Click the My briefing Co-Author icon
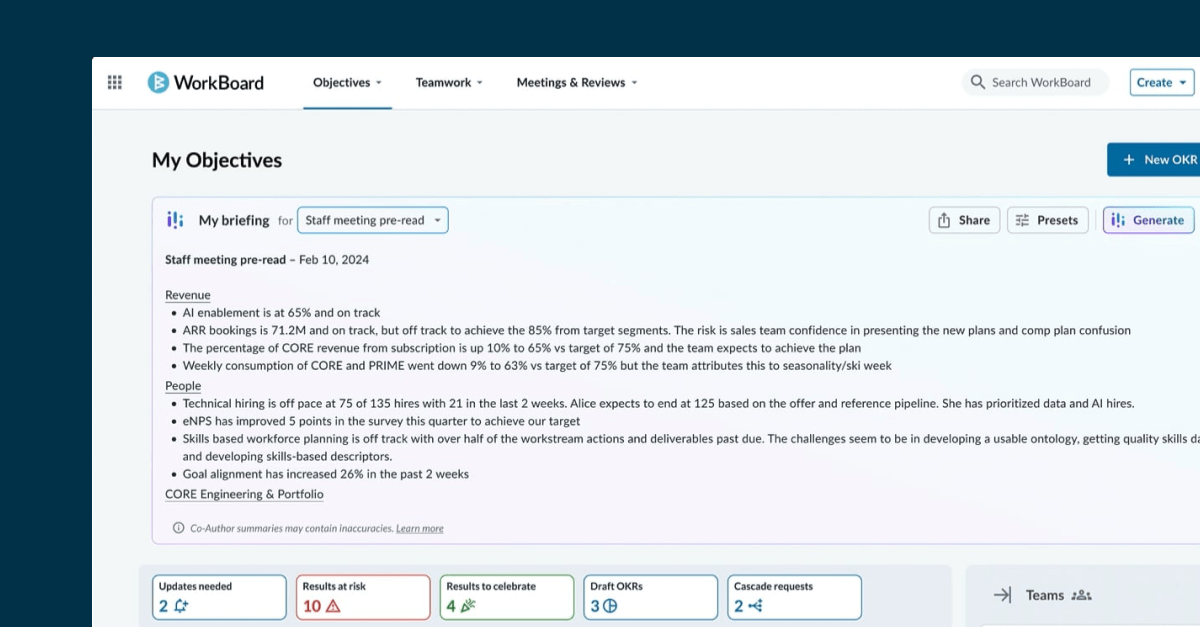Viewport: 1200px width, 627px height. click(x=175, y=220)
